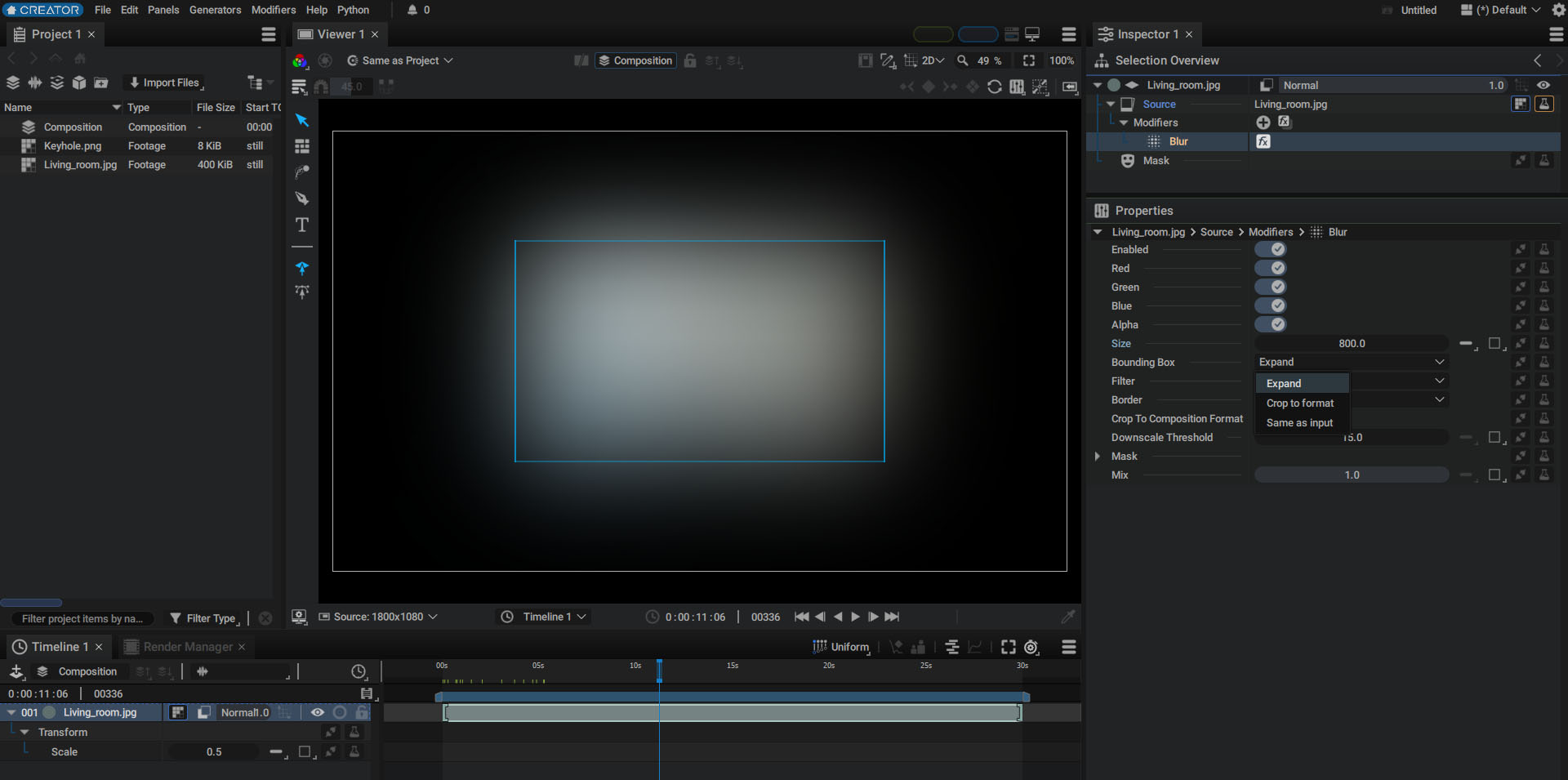Open the 2D view mode dropdown

[933, 60]
